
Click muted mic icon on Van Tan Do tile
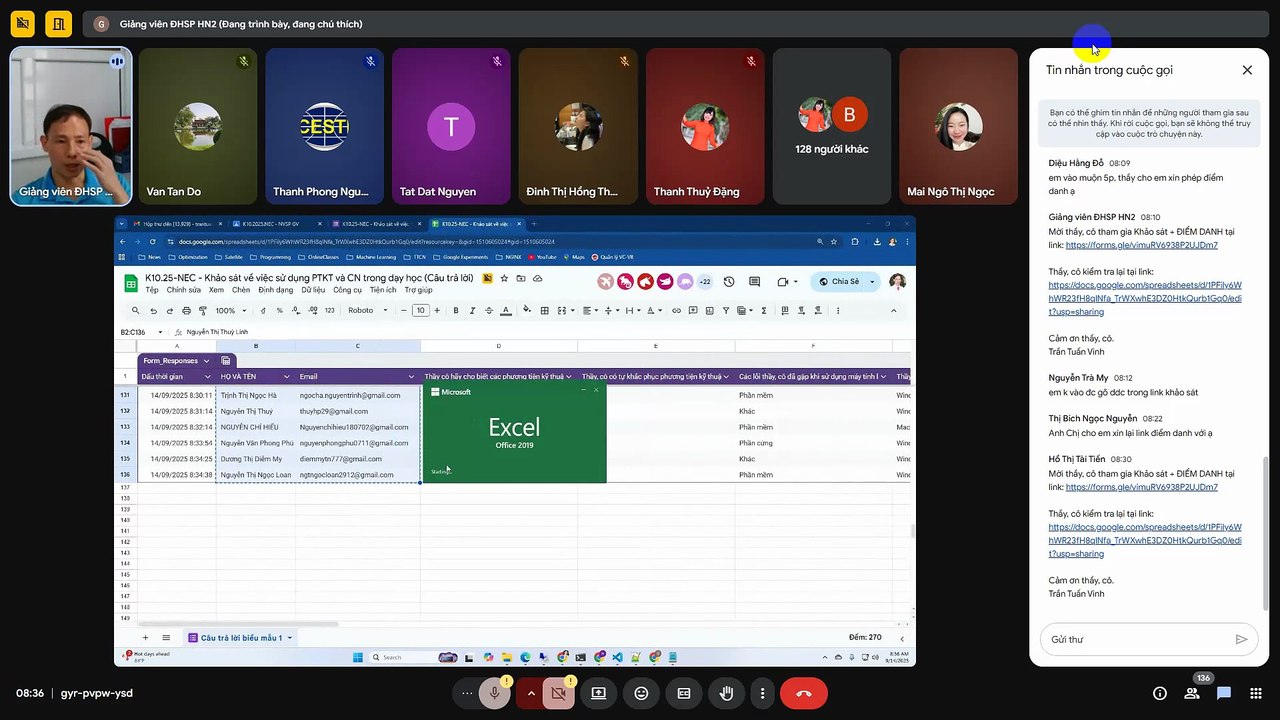pos(243,61)
